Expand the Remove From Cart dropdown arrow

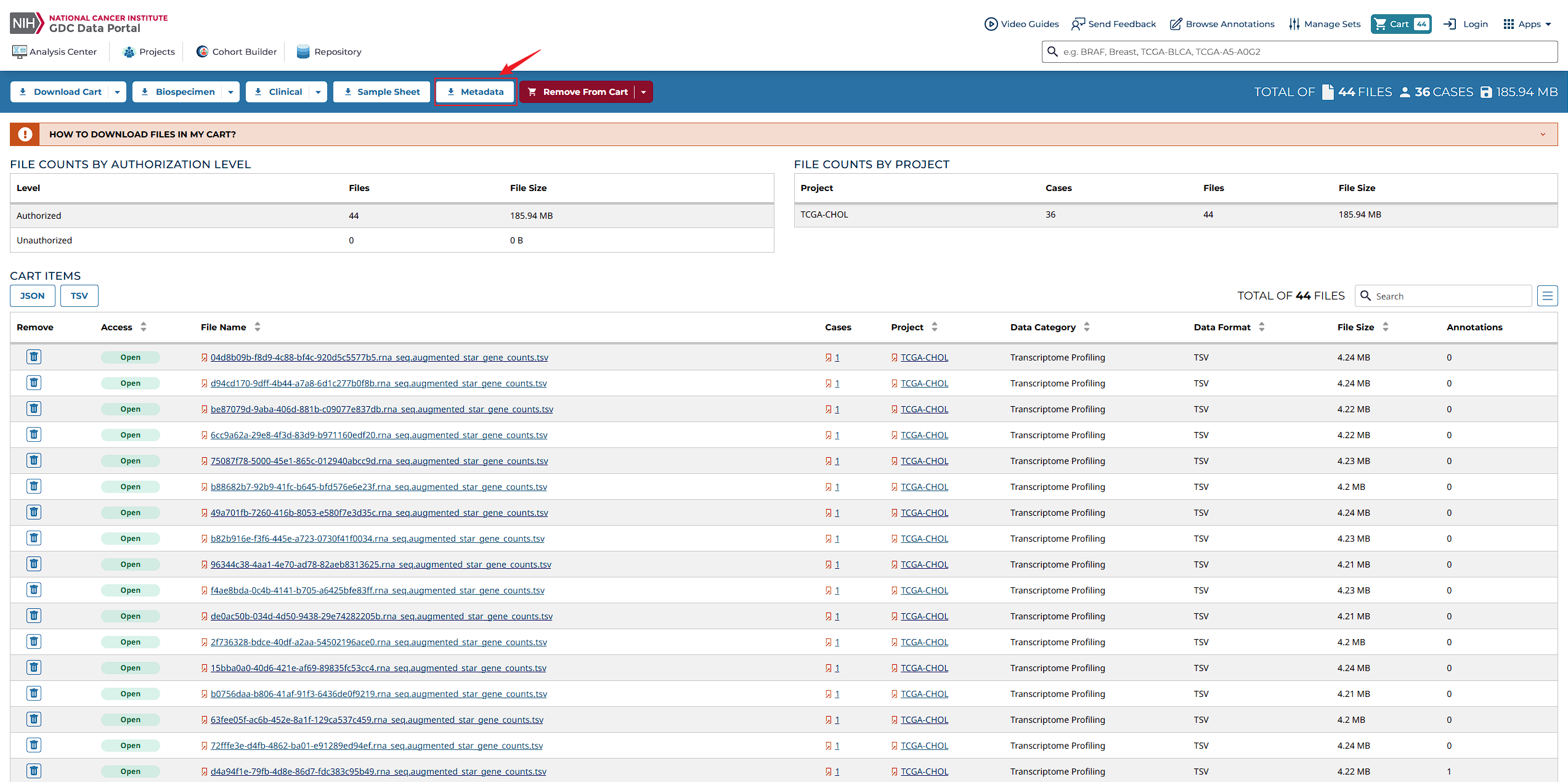pos(644,92)
